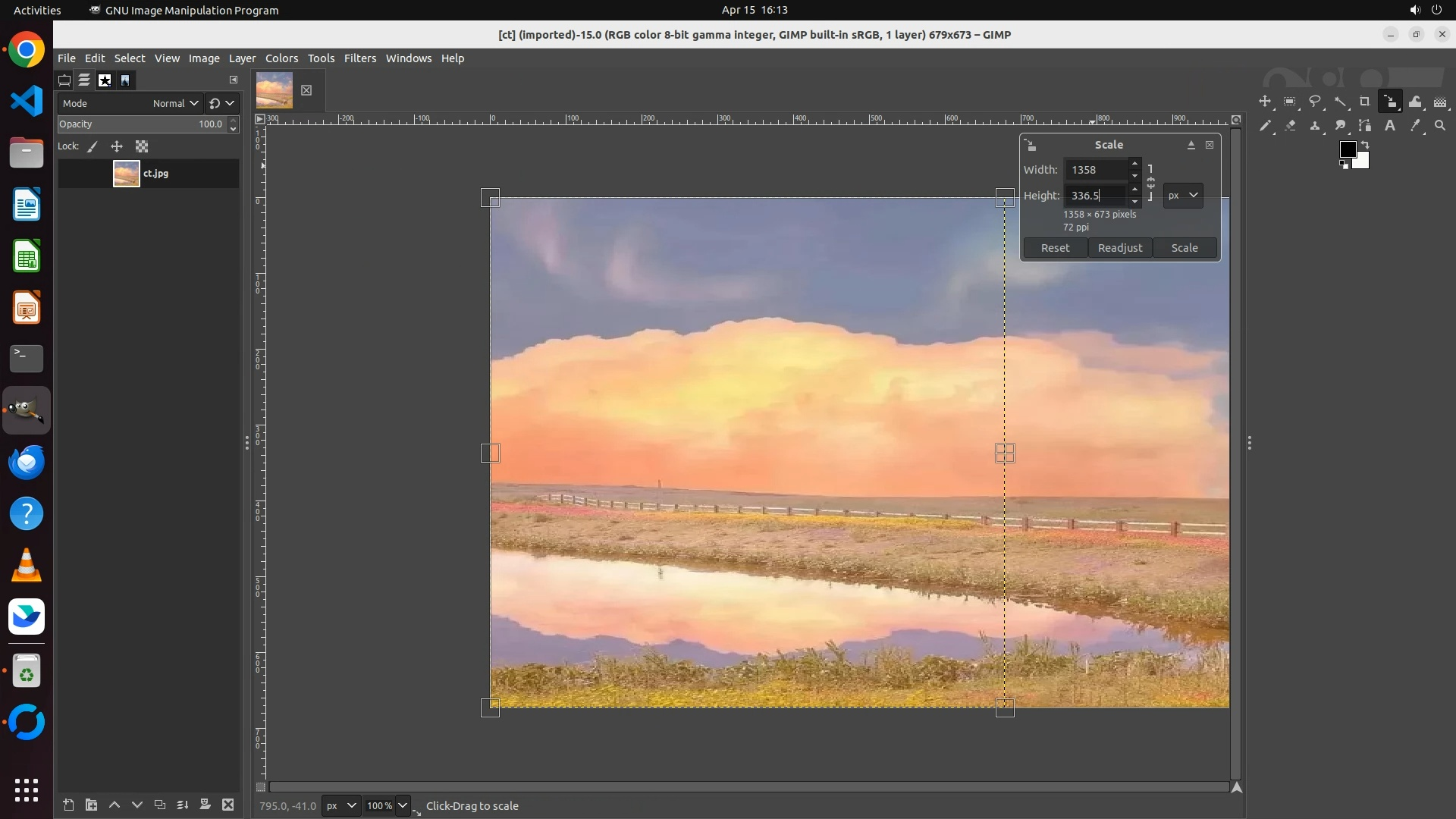Select the Zoom magnifier tool
The width and height of the screenshot is (1456, 819).
[1440, 126]
